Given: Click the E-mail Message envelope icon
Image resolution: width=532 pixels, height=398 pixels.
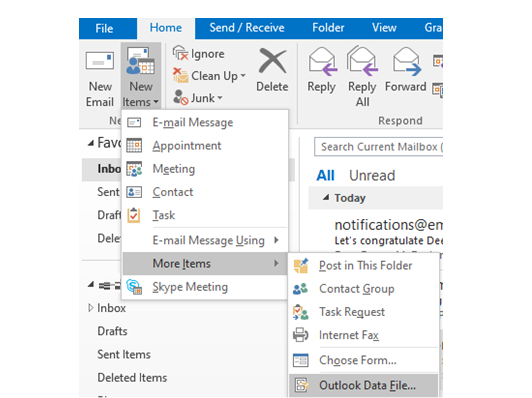Looking at the screenshot, I should (134, 122).
